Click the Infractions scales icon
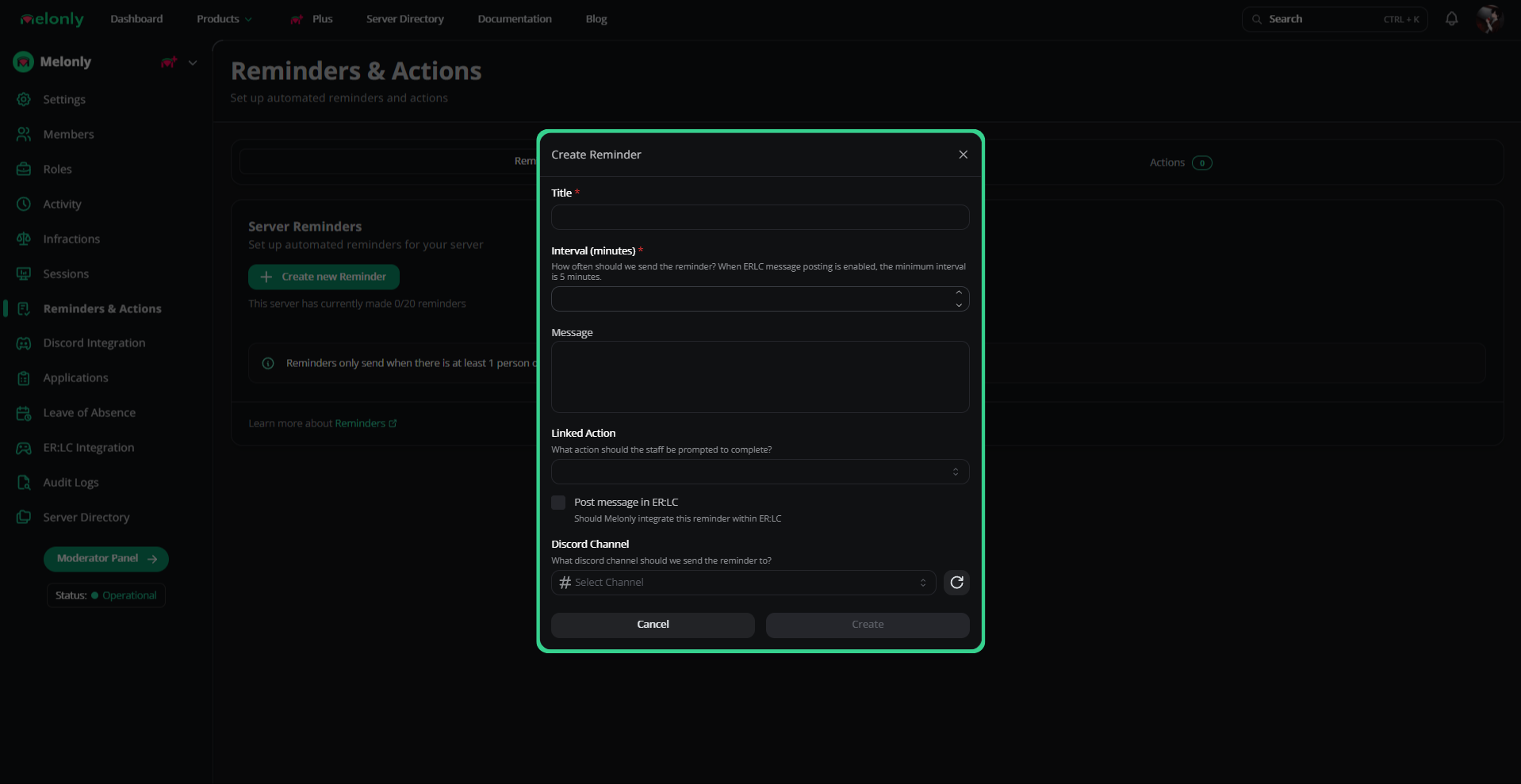 [24, 239]
